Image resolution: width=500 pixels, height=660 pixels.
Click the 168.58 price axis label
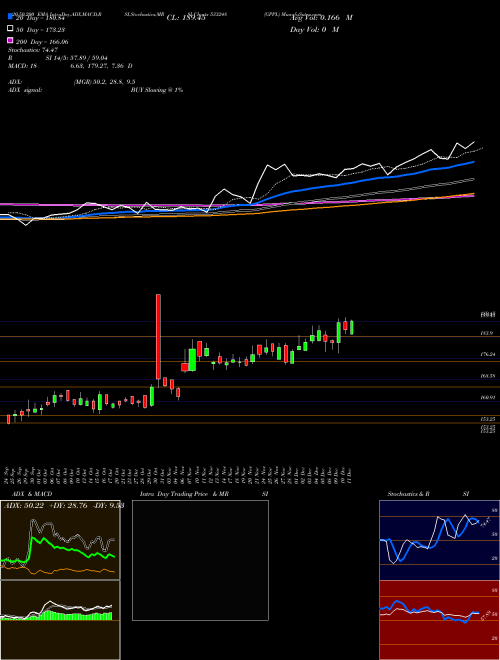click(x=488, y=375)
